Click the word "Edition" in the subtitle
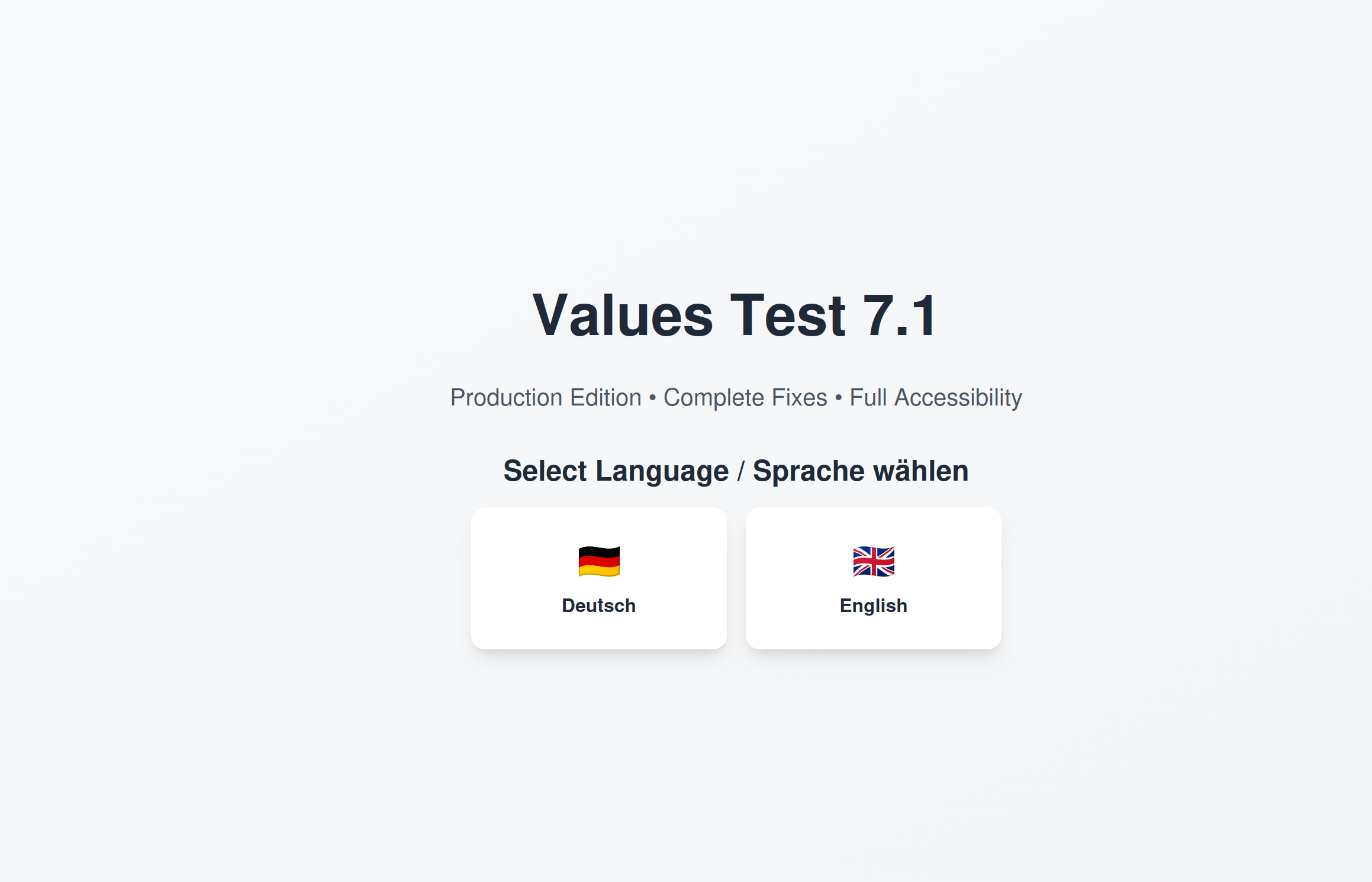Screen dimensions: 1372x882 pos(606,398)
